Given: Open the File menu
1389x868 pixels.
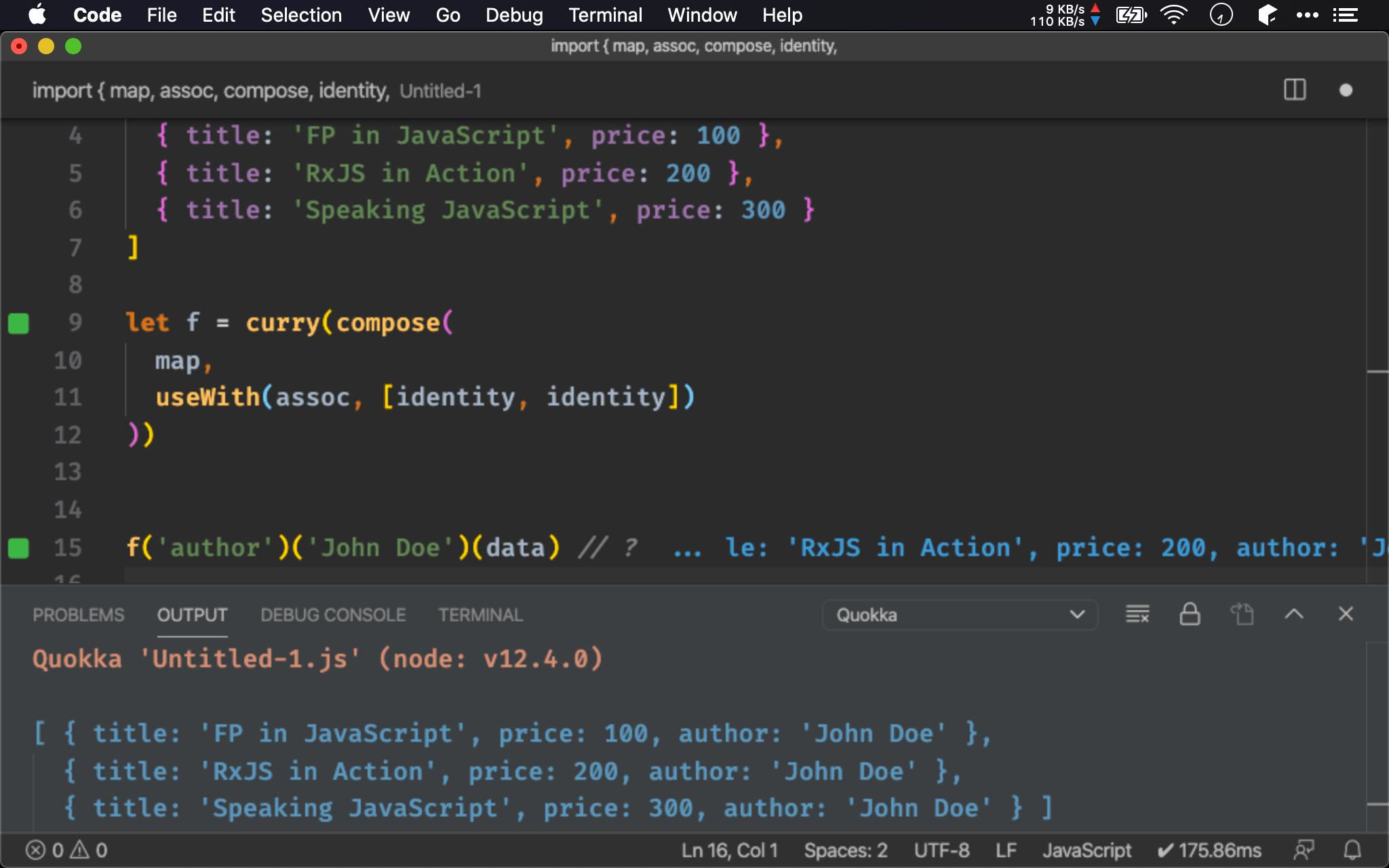Looking at the screenshot, I should 161,15.
